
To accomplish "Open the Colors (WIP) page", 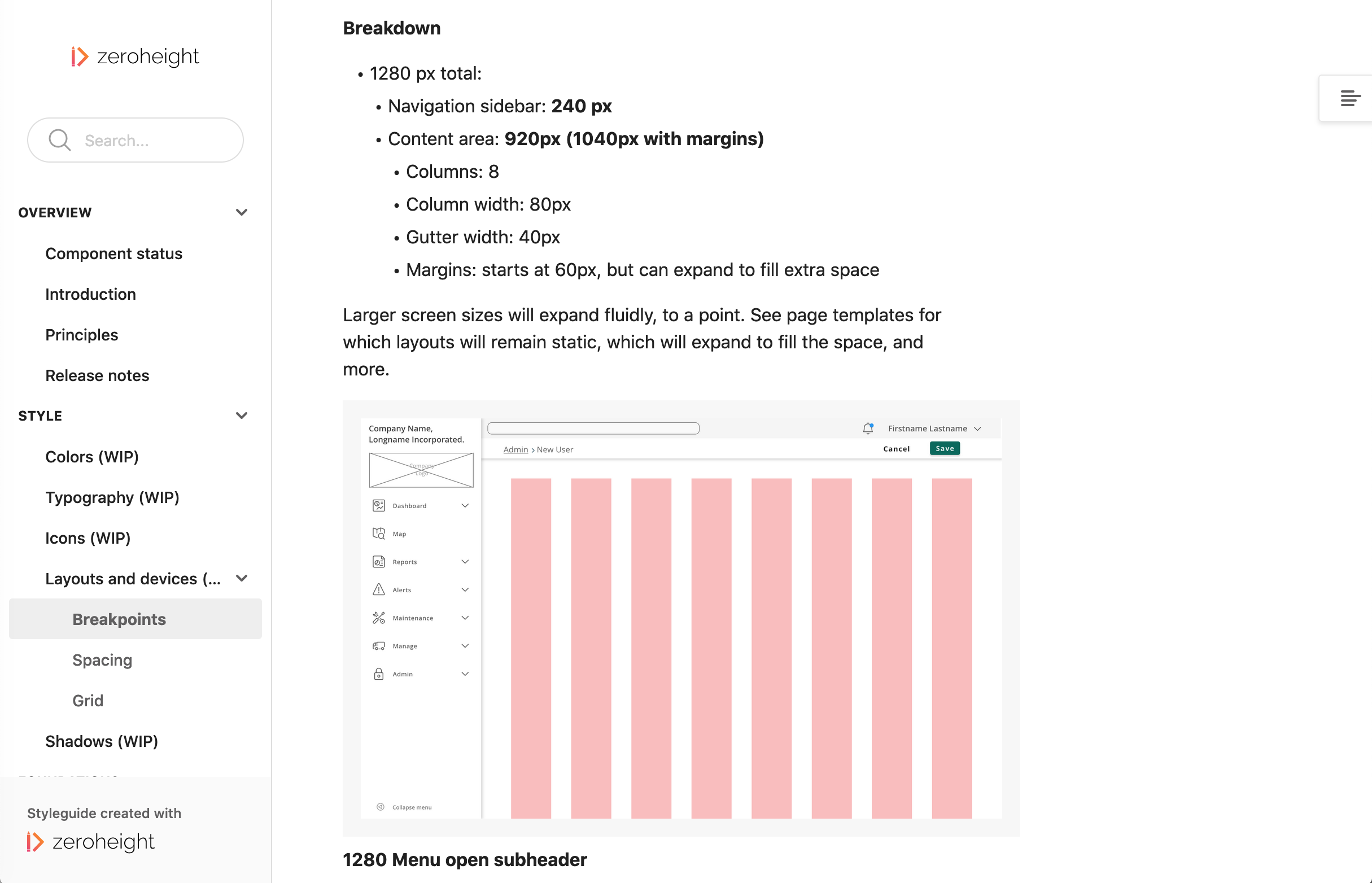I will point(91,456).
